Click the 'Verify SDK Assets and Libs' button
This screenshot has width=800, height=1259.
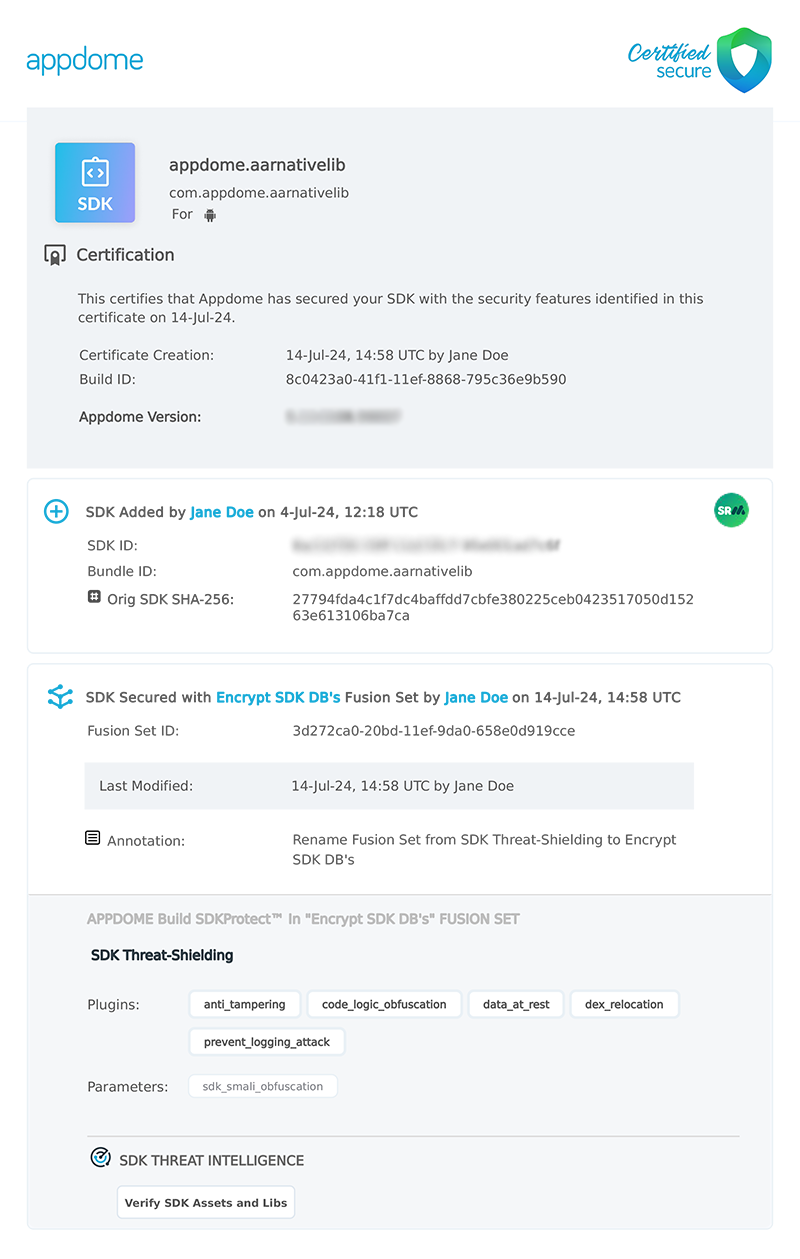[205, 1202]
